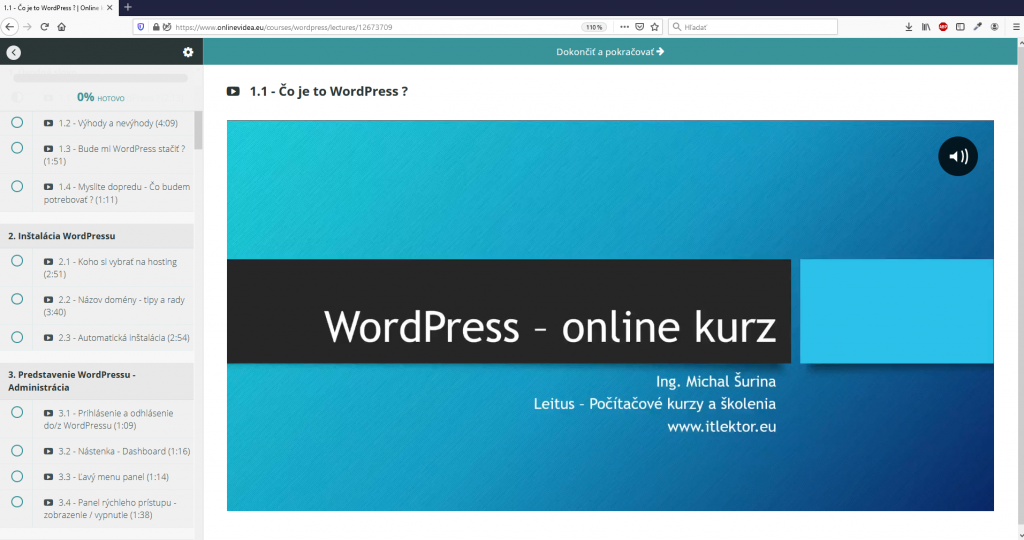Click the tracking protection shield icon
This screenshot has width=1024, height=540.
coord(140,27)
